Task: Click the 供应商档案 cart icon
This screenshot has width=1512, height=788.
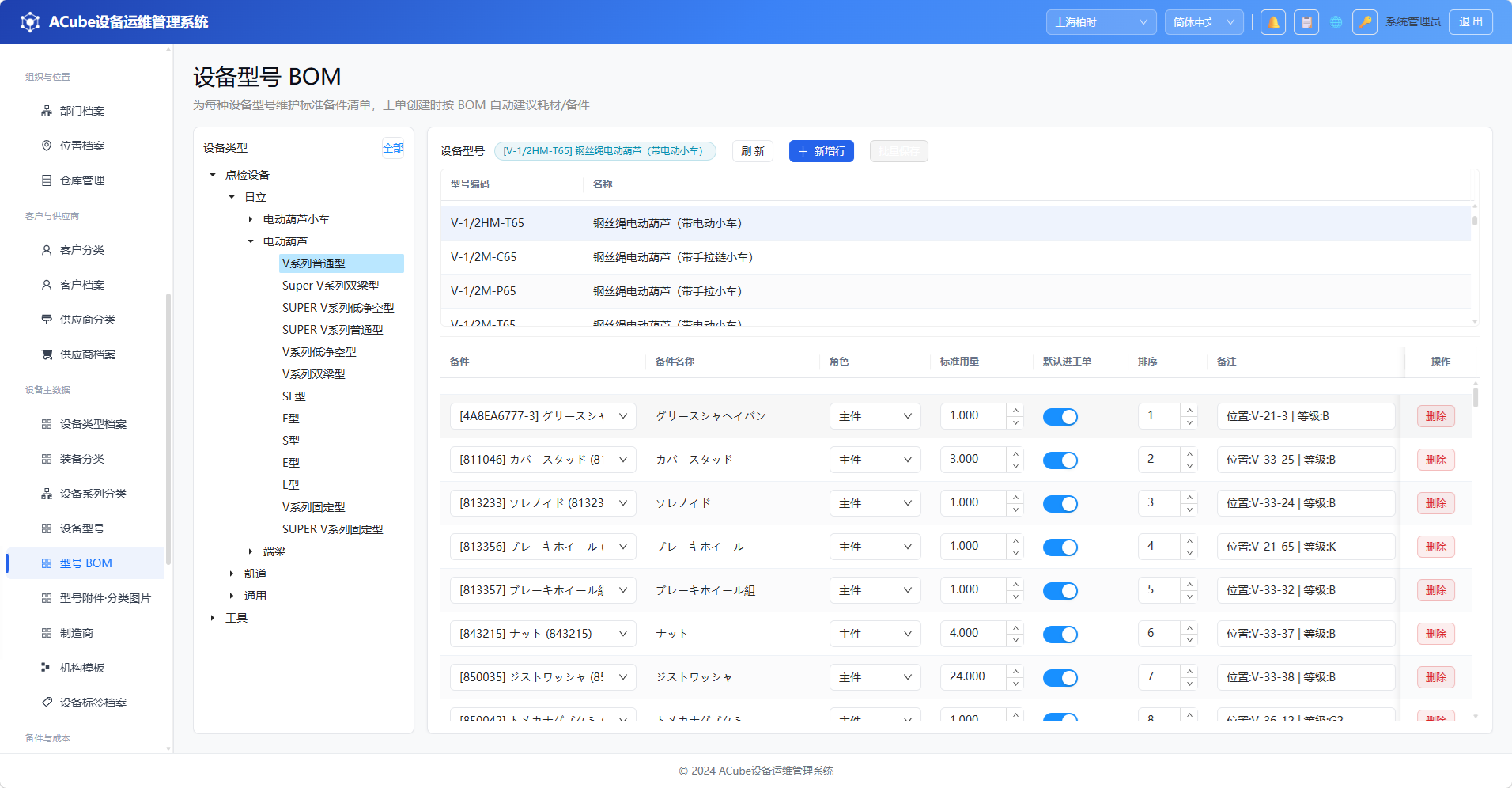Action: pos(47,354)
